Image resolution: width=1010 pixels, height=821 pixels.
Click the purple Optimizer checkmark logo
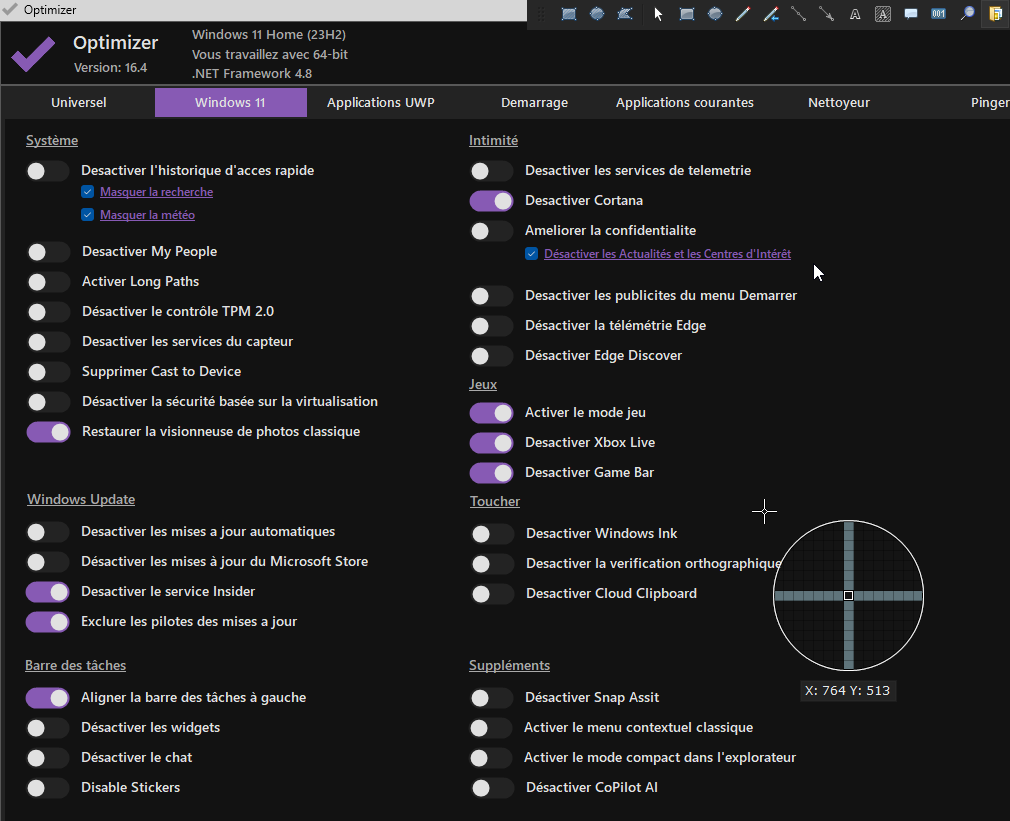tap(33, 54)
